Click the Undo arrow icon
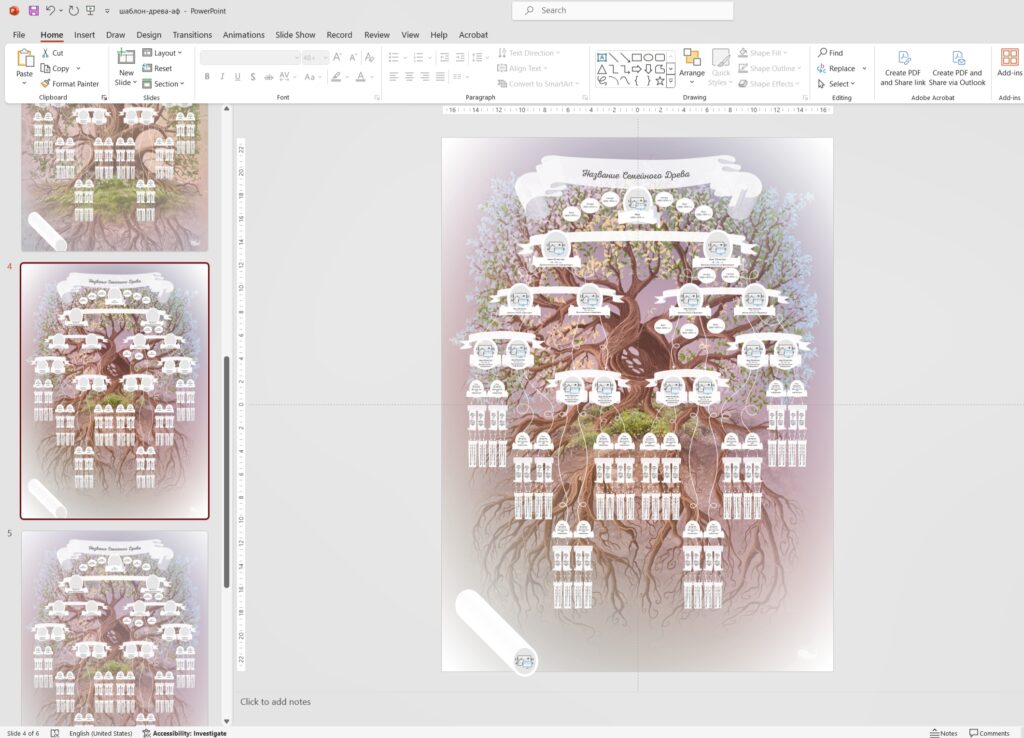Viewport: 1024px width, 738px height. (x=50, y=10)
